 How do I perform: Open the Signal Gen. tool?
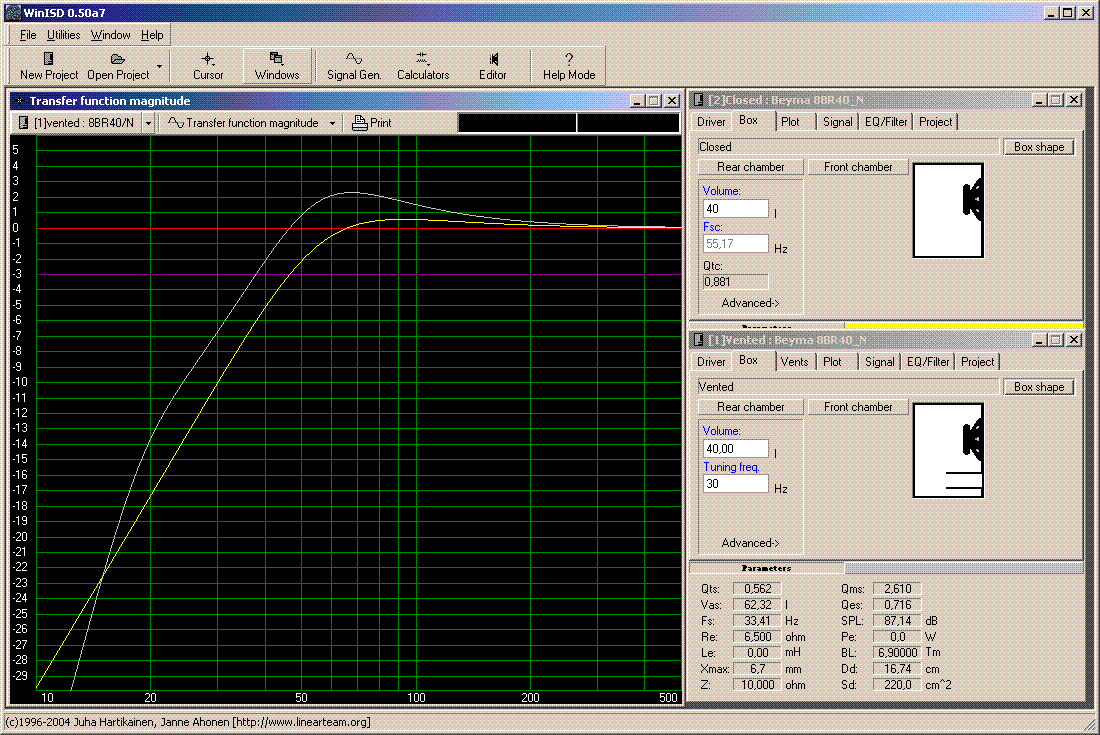point(354,66)
